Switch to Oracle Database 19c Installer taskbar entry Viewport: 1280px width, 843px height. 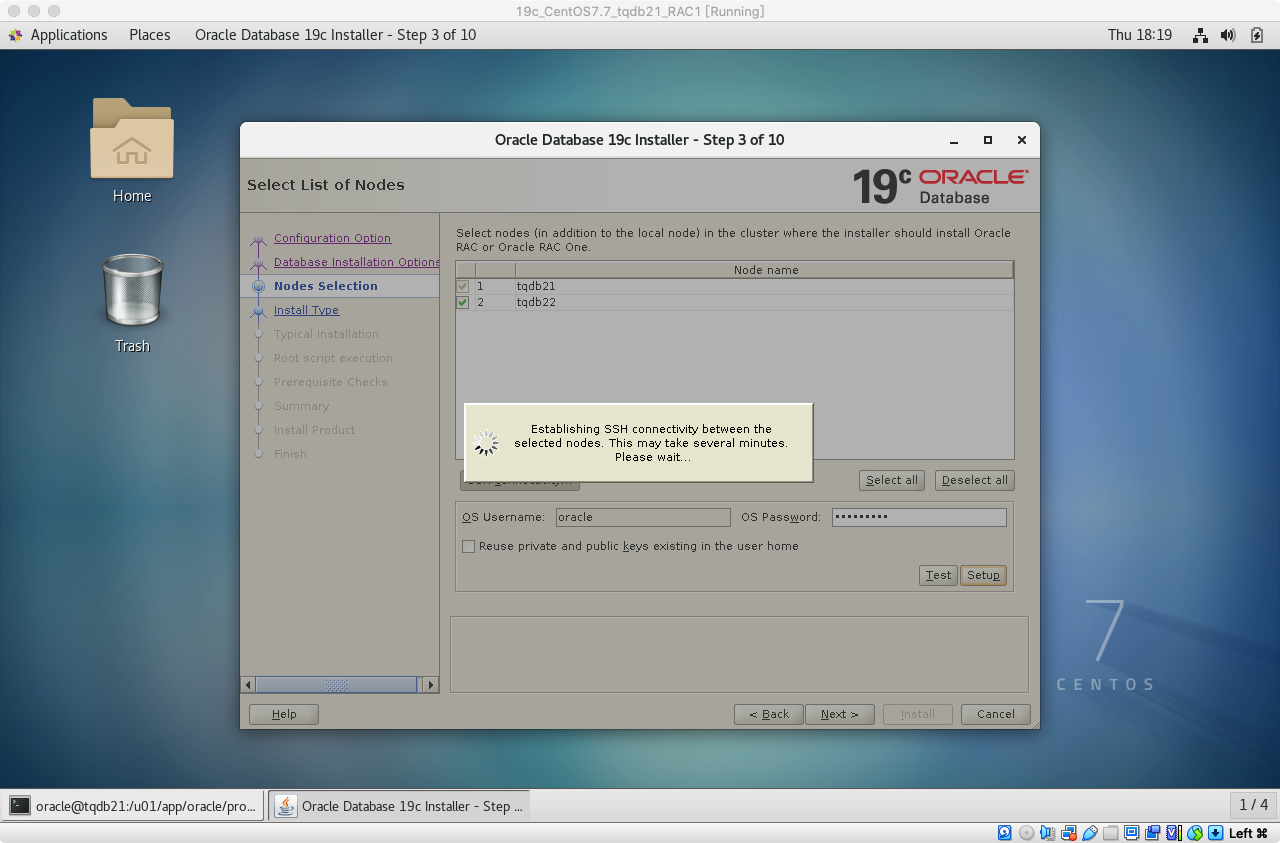(399, 805)
